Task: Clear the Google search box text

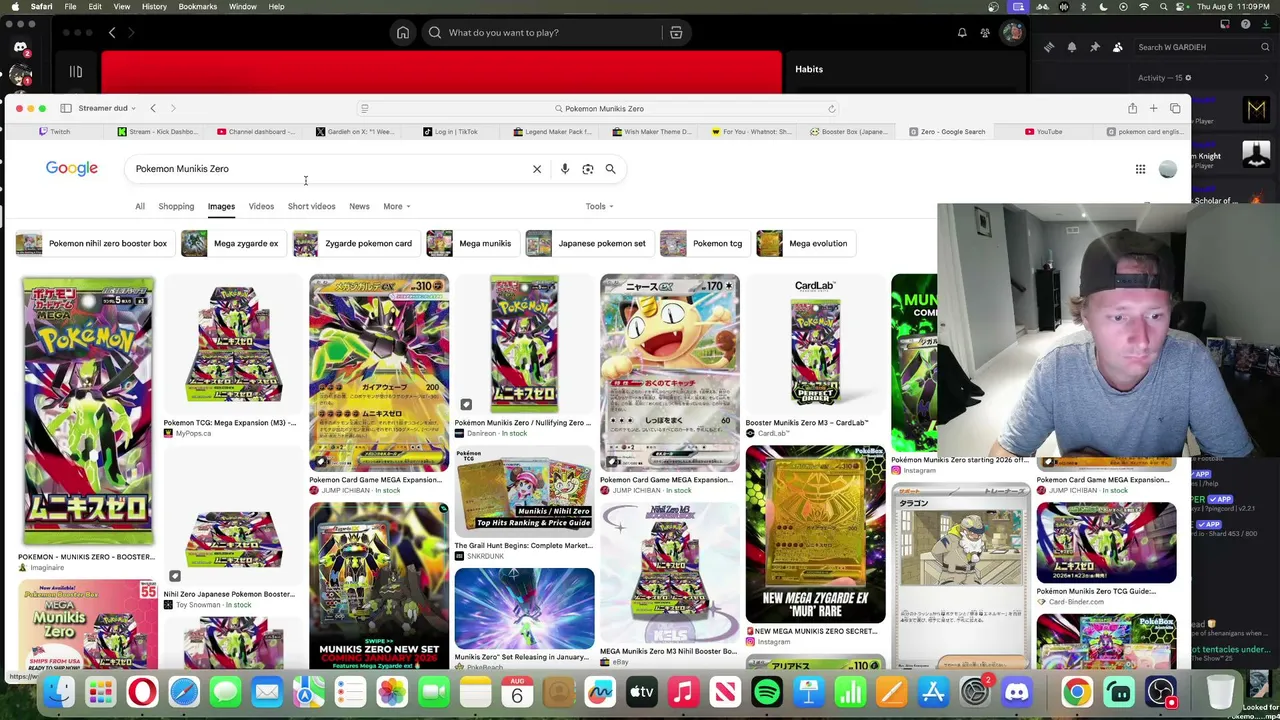Action: 537,169
